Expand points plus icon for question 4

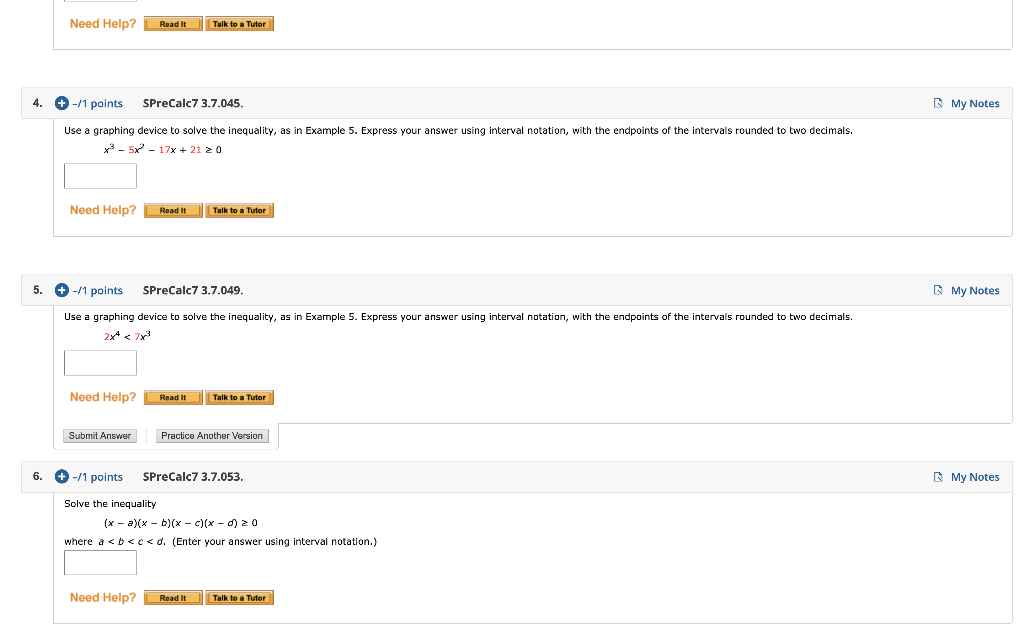pyautogui.click(x=61, y=103)
